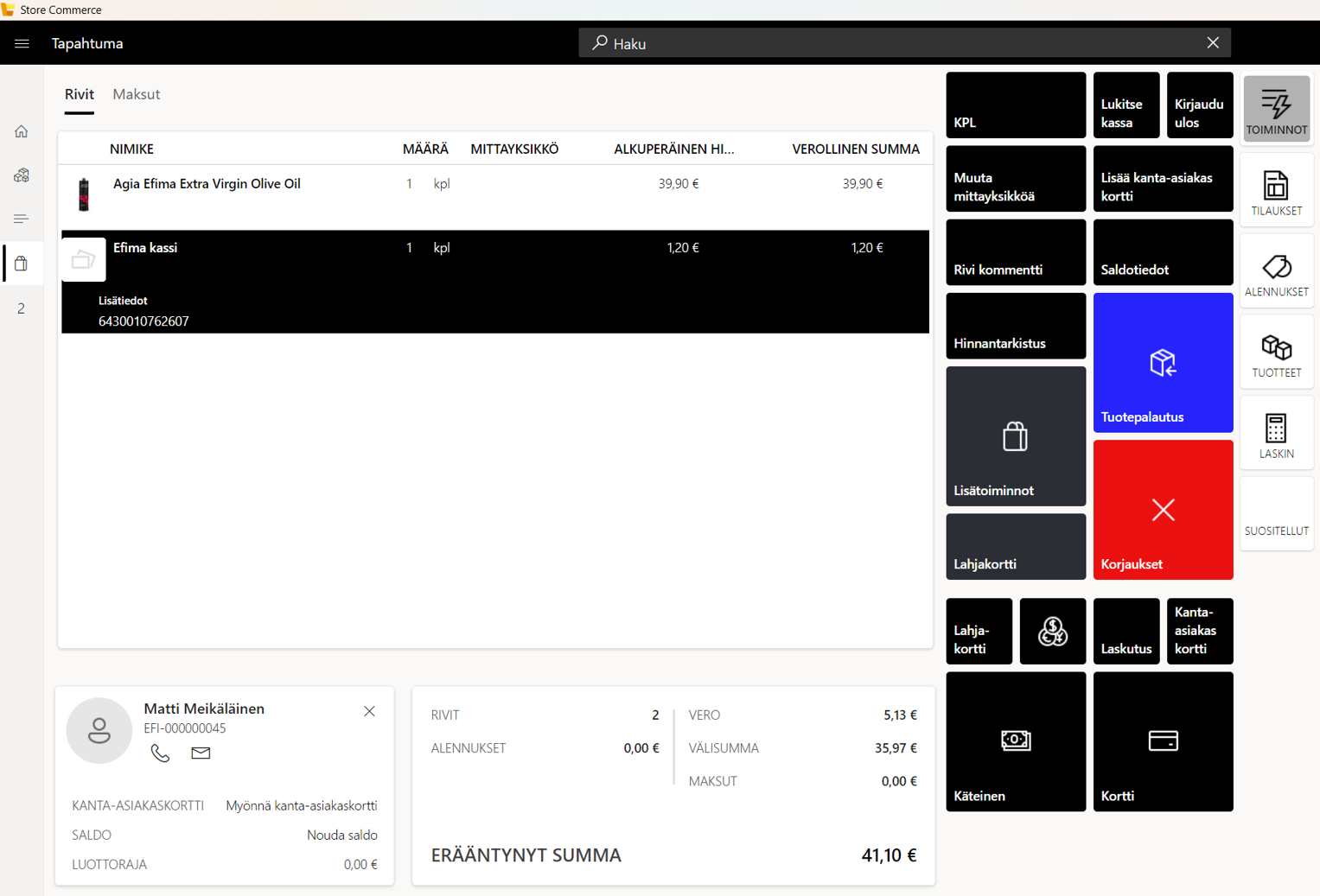
Task: Click Lukitse kassa button
Action: tap(1126, 105)
